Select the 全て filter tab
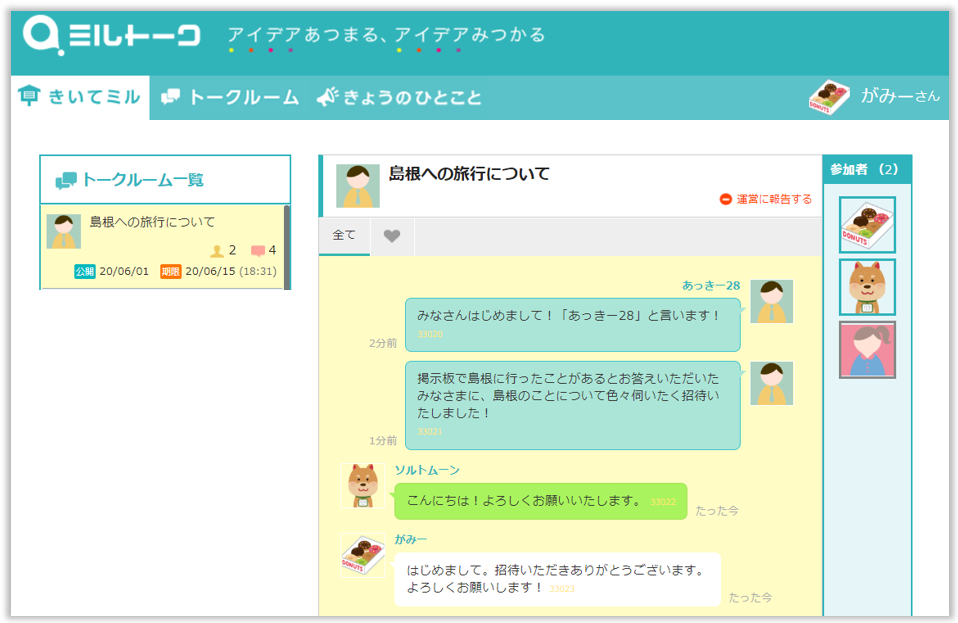 coord(344,236)
